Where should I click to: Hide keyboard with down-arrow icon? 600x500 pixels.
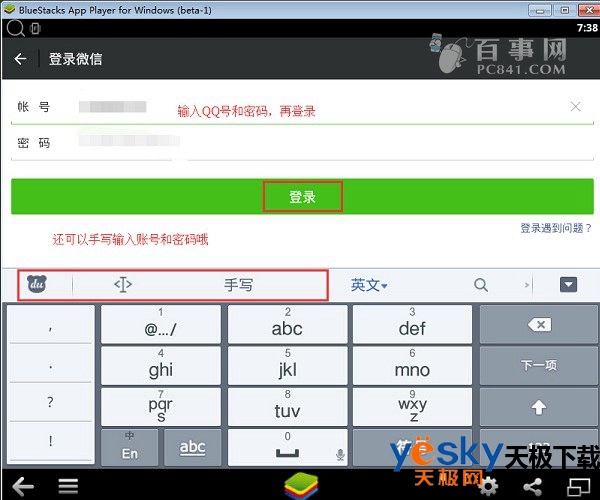click(x=568, y=285)
